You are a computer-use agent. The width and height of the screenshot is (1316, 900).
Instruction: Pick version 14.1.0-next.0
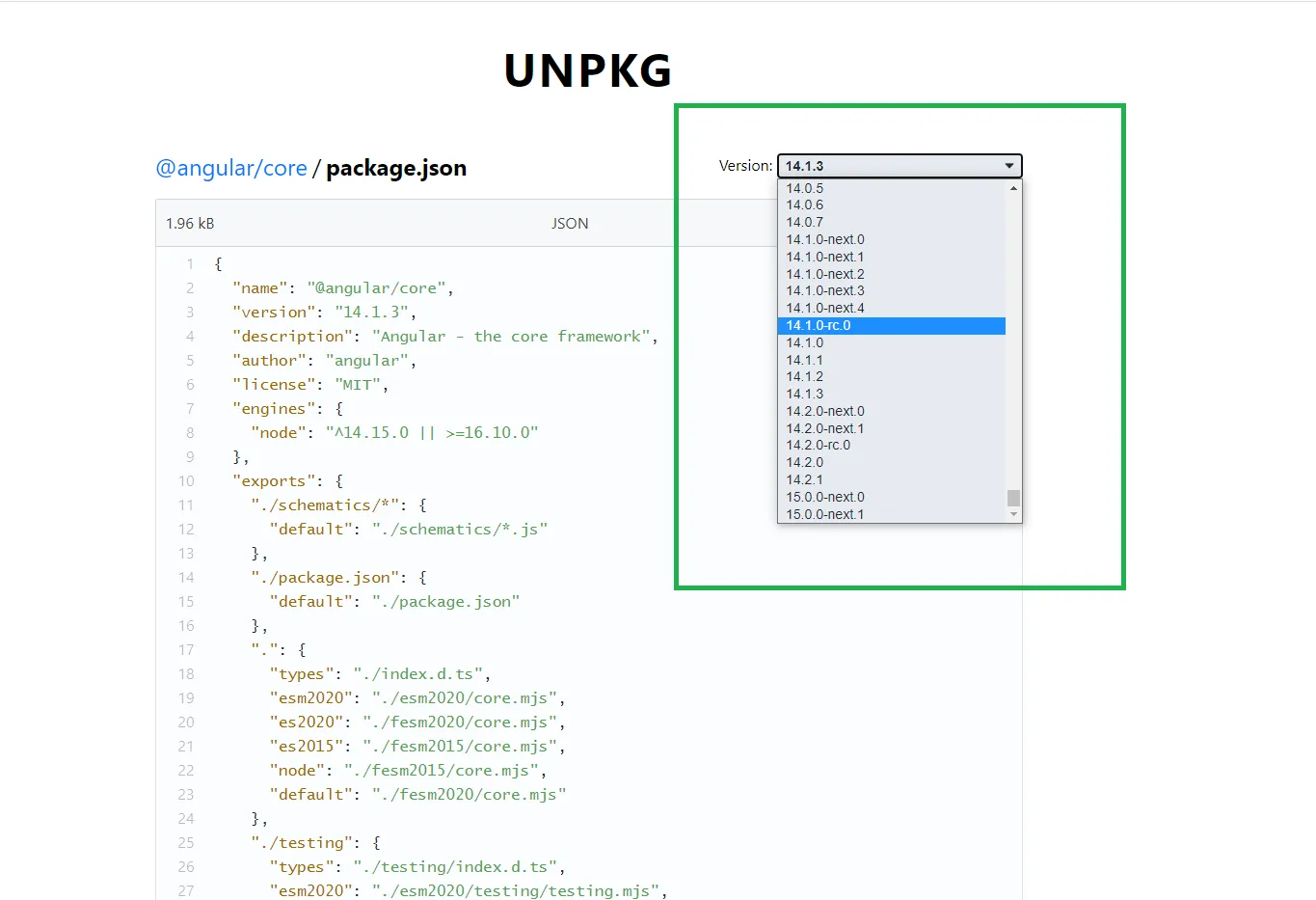(892, 239)
